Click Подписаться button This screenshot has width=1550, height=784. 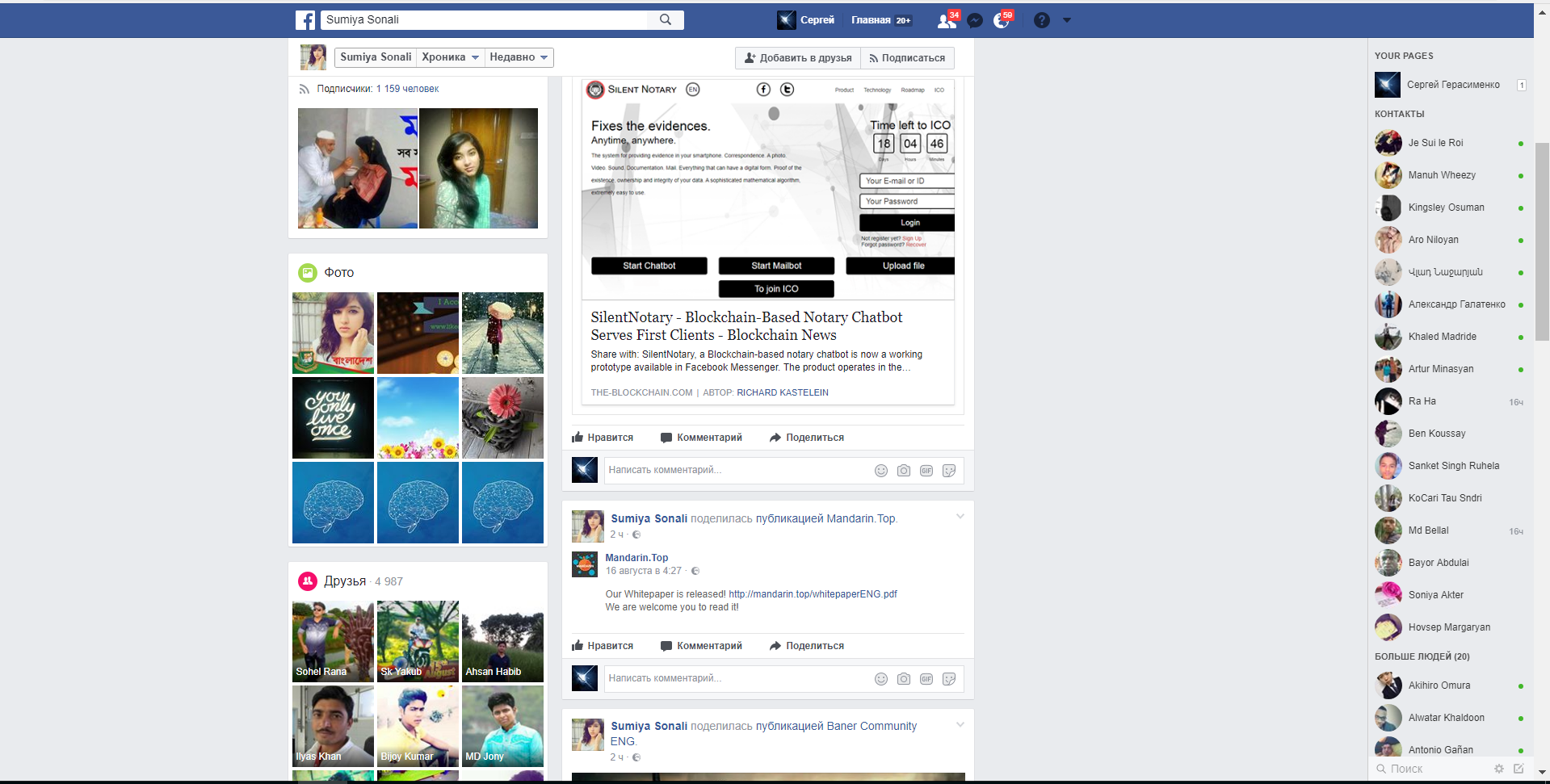(x=907, y=58)
